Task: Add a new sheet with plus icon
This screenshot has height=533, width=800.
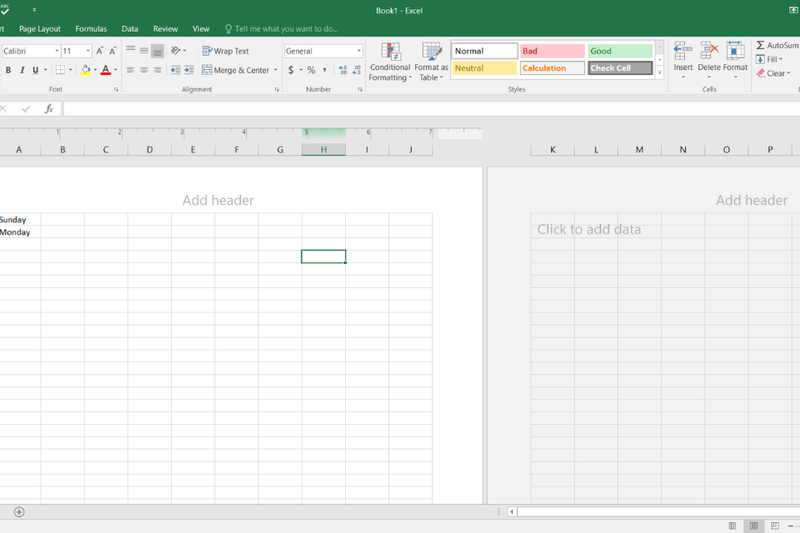Action: pyautogui.click(x=19, y=512)
